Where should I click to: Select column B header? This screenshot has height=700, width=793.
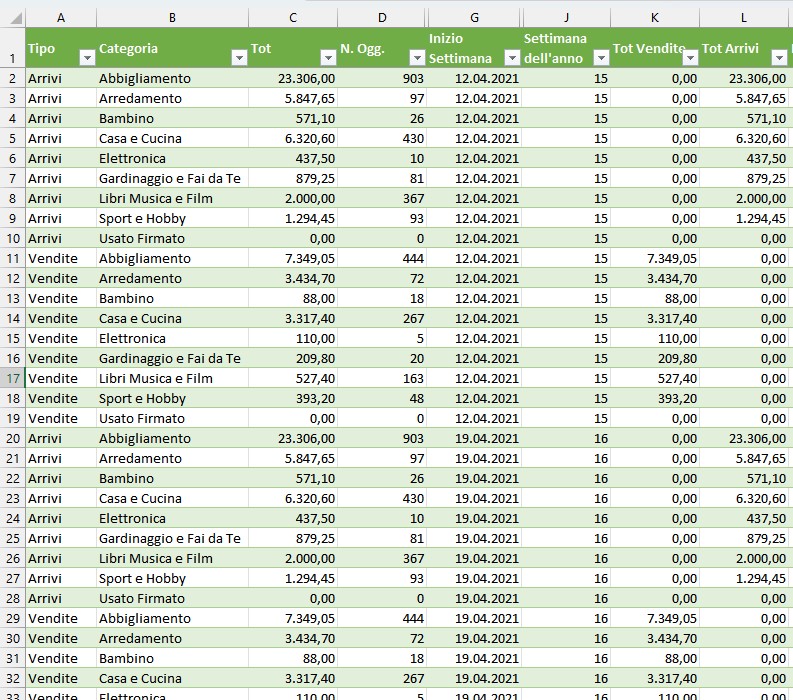(172, 18)
